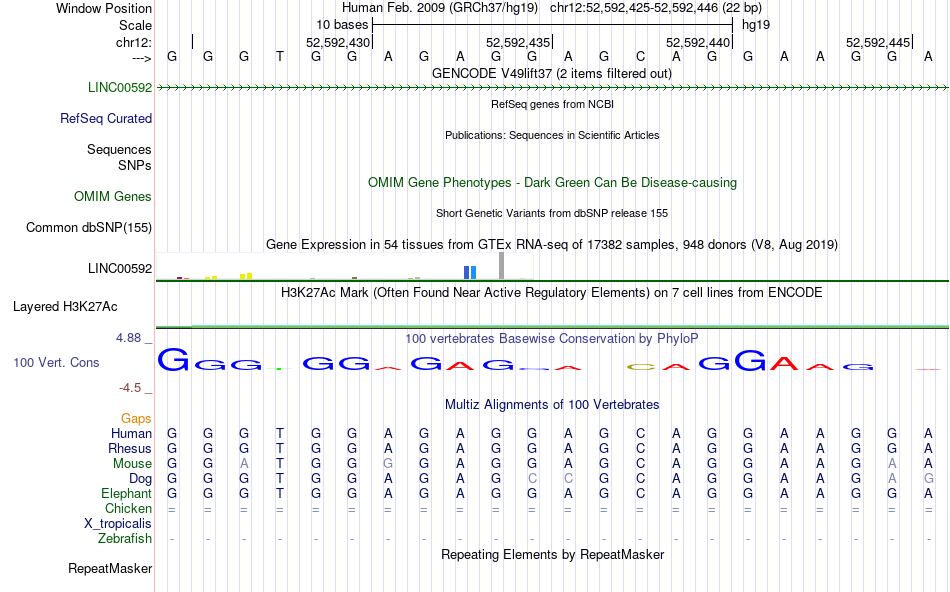Click Repeating Elements by RepeatMasker title
This screenshot has width=950, height=592.
click(552, 554)
